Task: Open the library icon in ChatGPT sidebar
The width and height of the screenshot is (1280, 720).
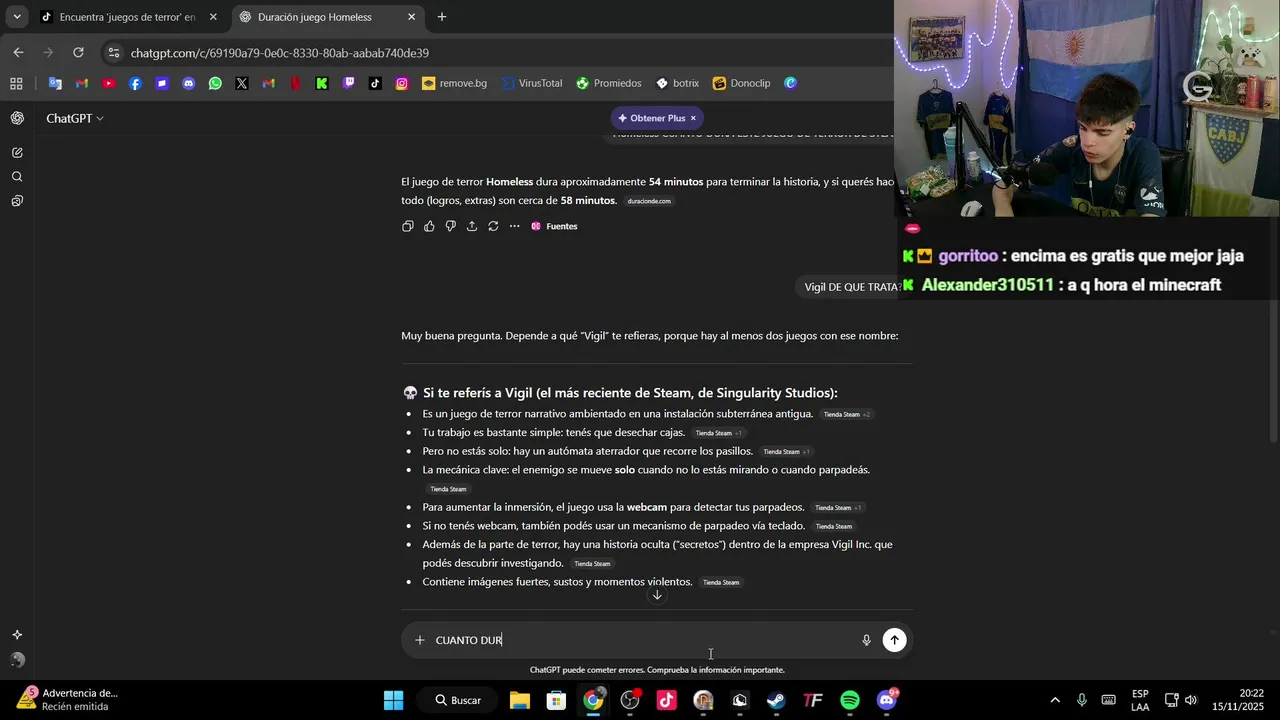Action: [x=17, y=201]
